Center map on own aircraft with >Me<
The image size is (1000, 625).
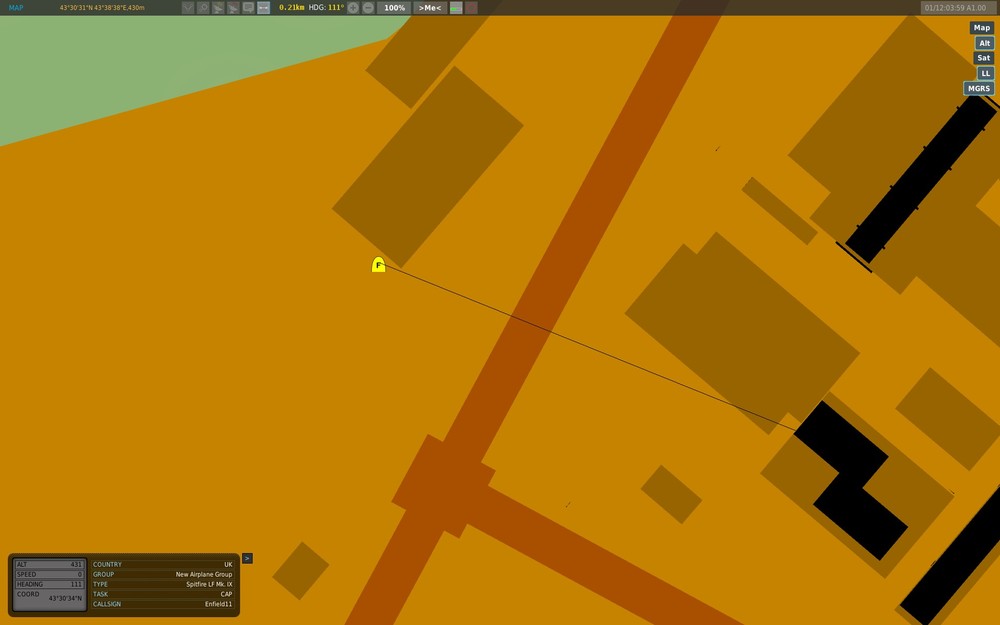(430, 8)
